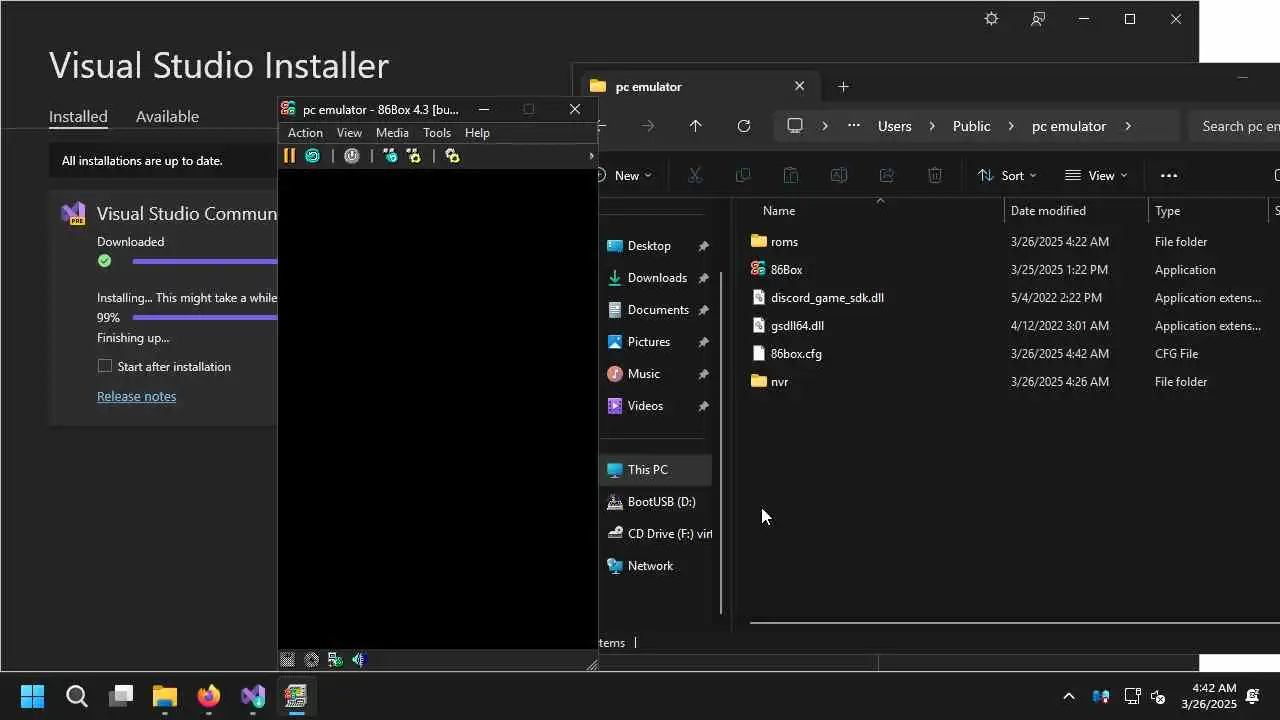The image size is (1280, 720).
Task: Expand the 86Box toolbar overflow arrow
Action: 591,156
